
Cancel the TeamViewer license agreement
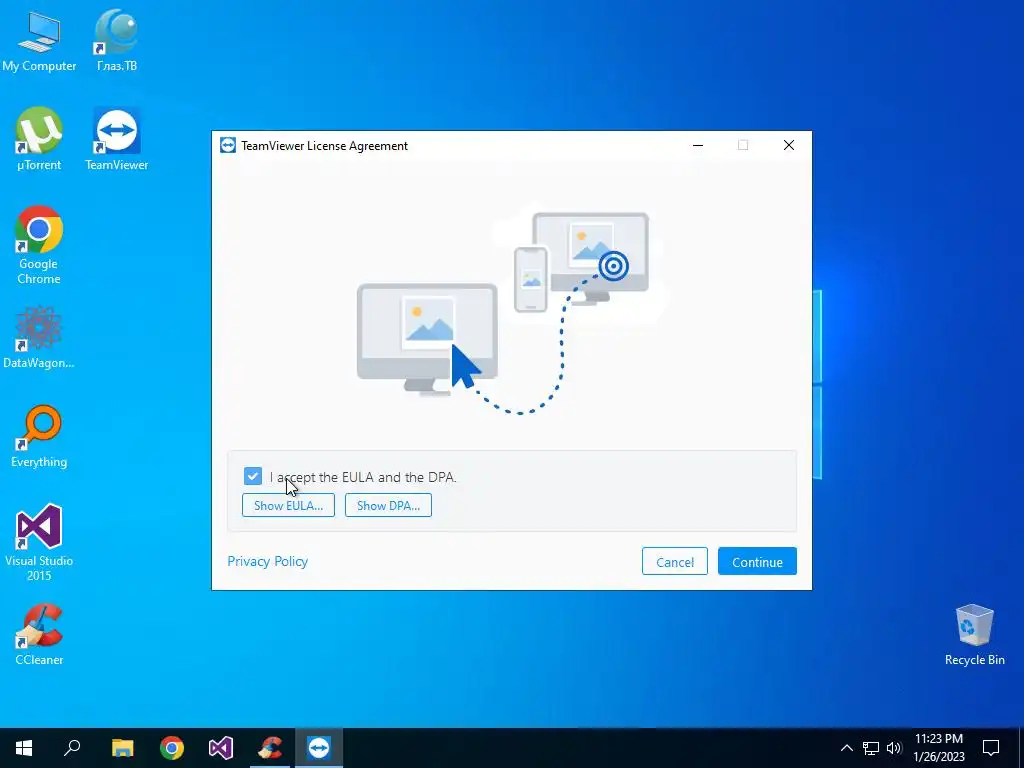(675, 562)
